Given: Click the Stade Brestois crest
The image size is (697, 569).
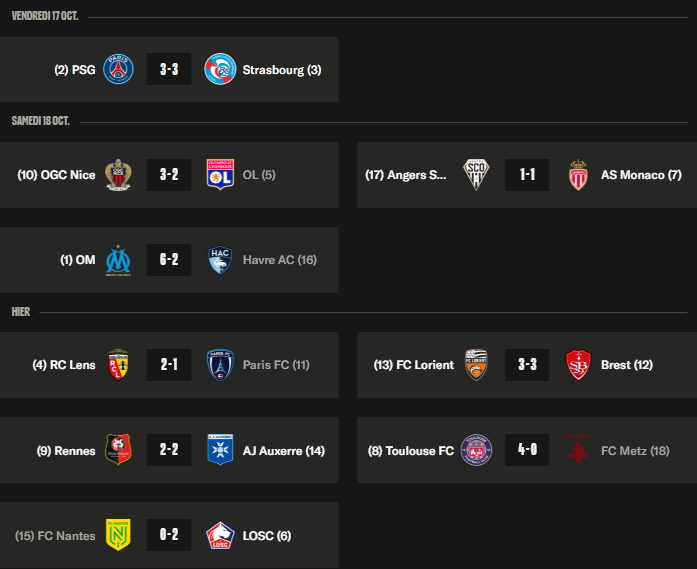Looking at the screenshot, I should (x=577, y=365).
